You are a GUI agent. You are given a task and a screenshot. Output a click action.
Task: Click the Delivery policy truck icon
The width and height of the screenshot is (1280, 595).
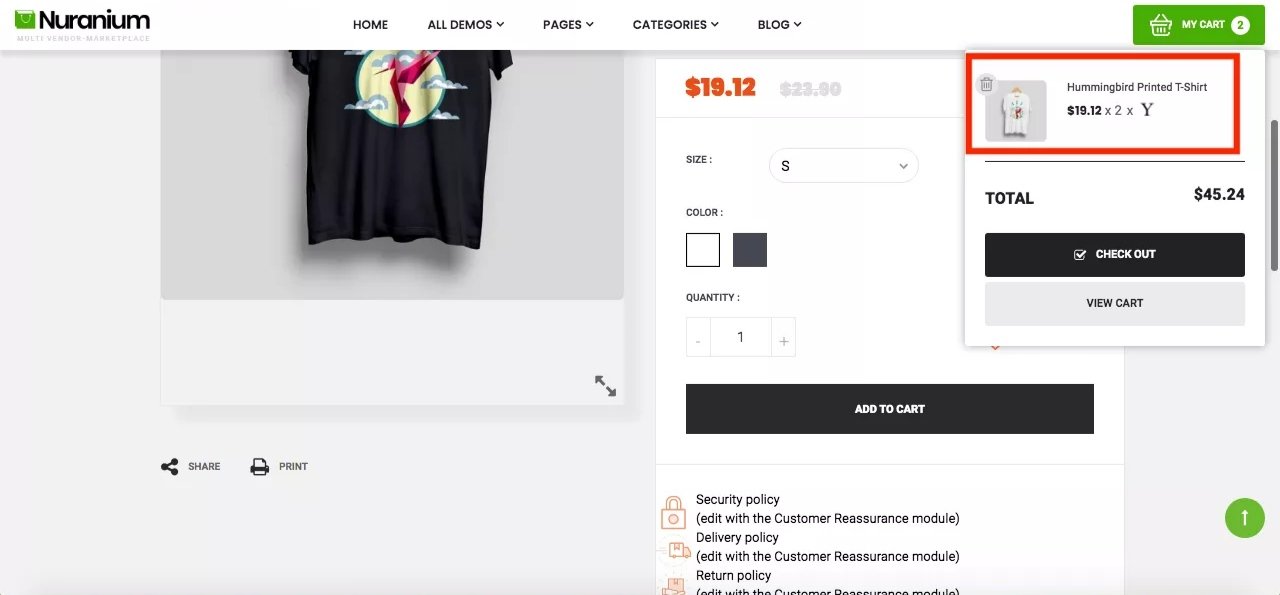[x=676, y=549]
